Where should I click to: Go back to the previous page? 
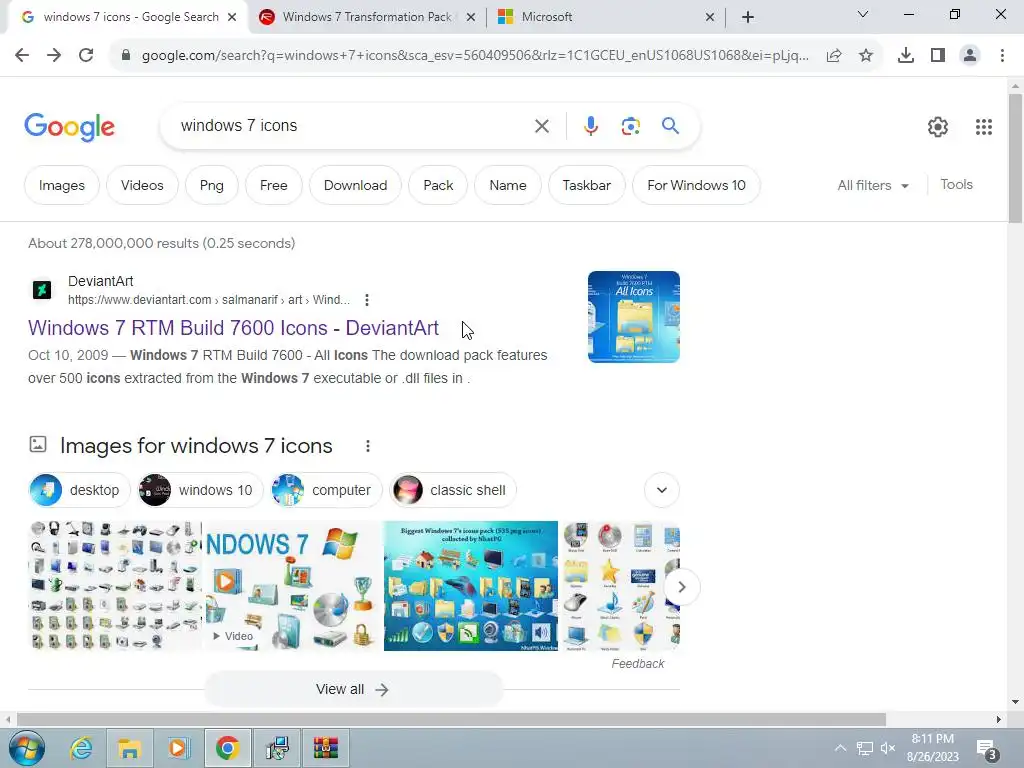pos(22,56)
